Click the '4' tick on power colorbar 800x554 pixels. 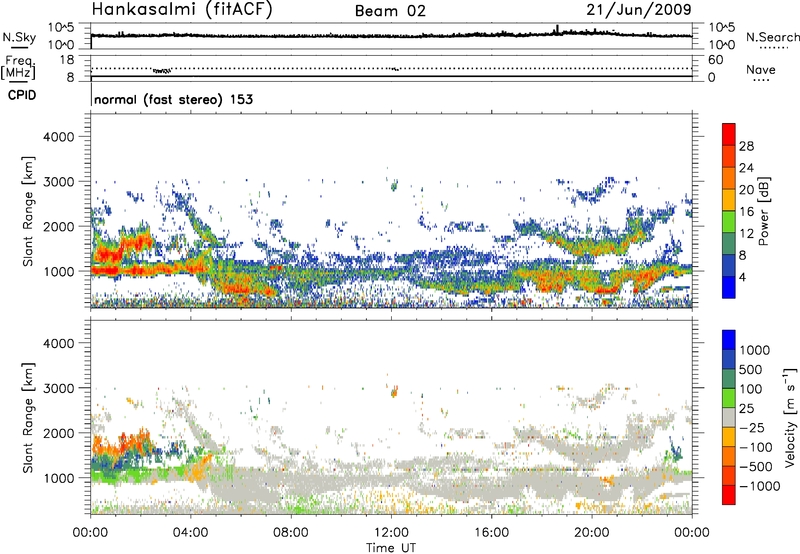(x=743, y=278)
